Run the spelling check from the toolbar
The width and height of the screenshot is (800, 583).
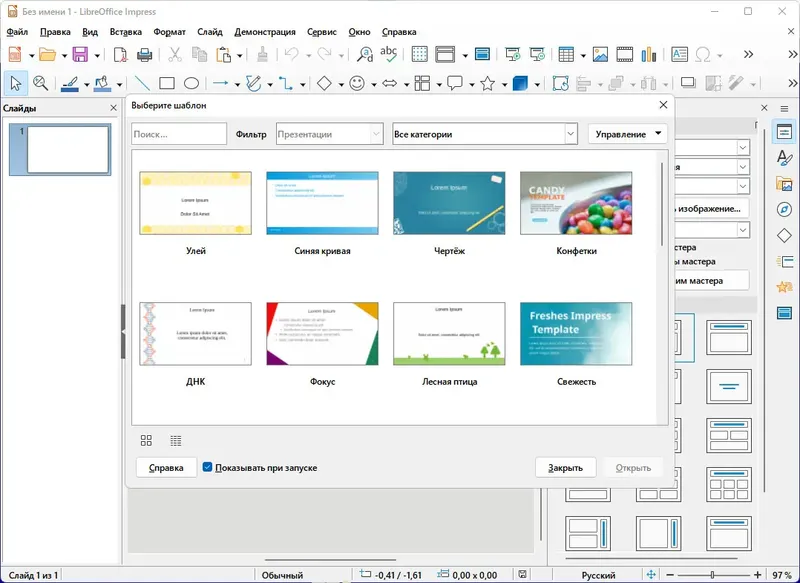coord(388,56)
